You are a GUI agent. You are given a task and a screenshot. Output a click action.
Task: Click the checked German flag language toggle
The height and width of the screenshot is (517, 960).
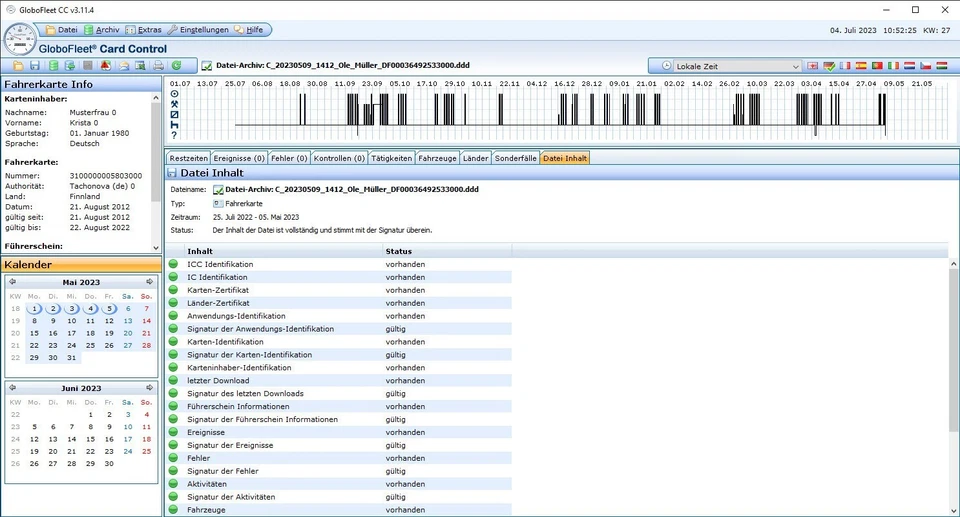tap(829, 66)
